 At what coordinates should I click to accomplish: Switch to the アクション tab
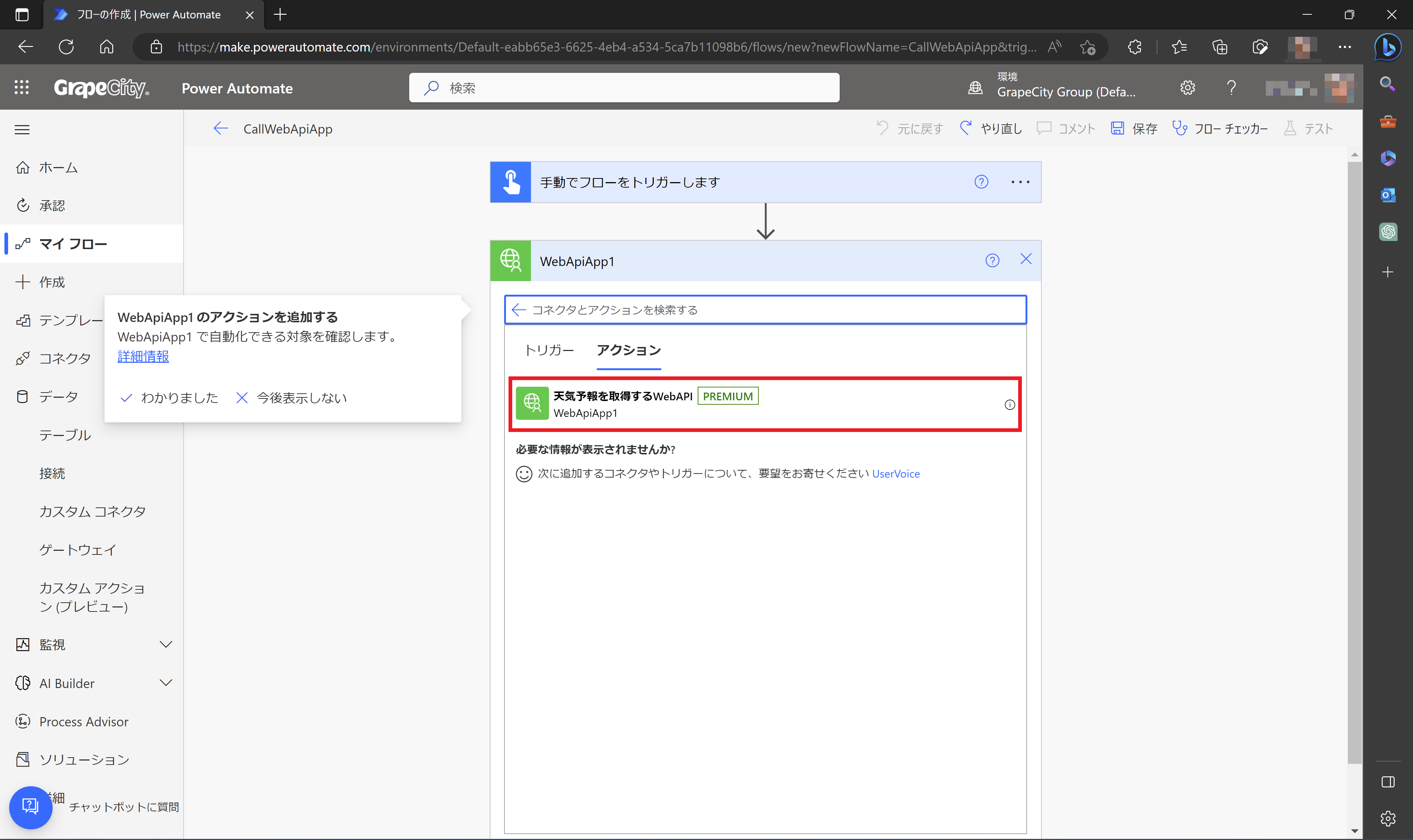coord(628,350)
